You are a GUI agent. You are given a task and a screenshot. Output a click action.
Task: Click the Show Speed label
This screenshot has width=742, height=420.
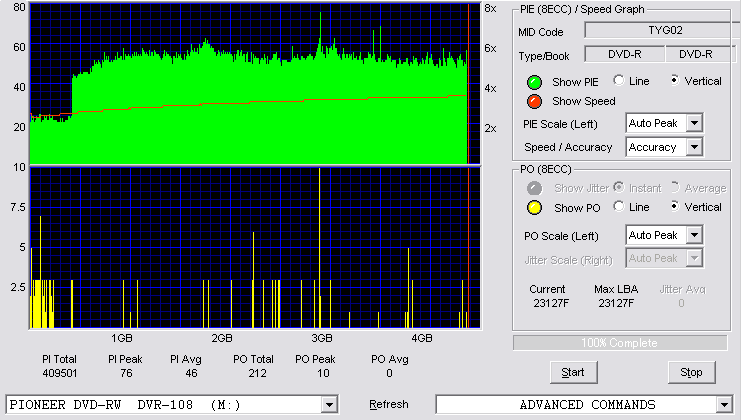(584, 101)
